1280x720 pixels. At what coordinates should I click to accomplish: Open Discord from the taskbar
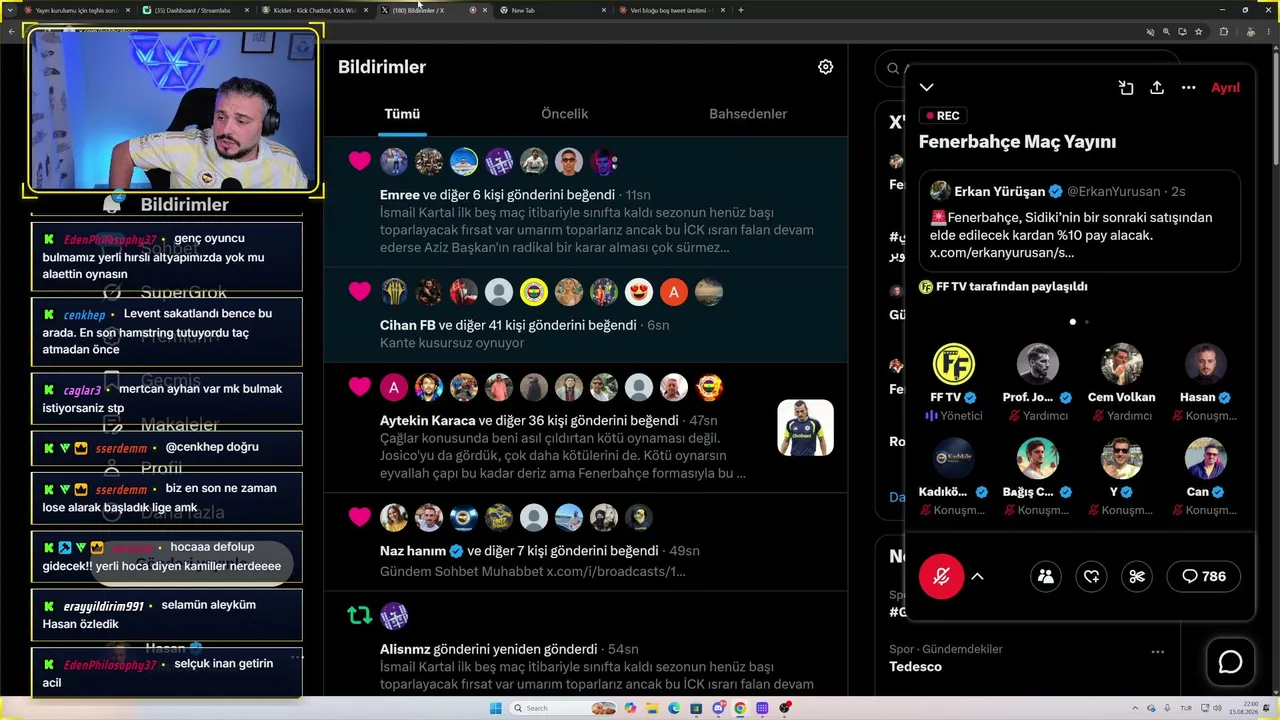pyautogui.click(x=718, y=708)
